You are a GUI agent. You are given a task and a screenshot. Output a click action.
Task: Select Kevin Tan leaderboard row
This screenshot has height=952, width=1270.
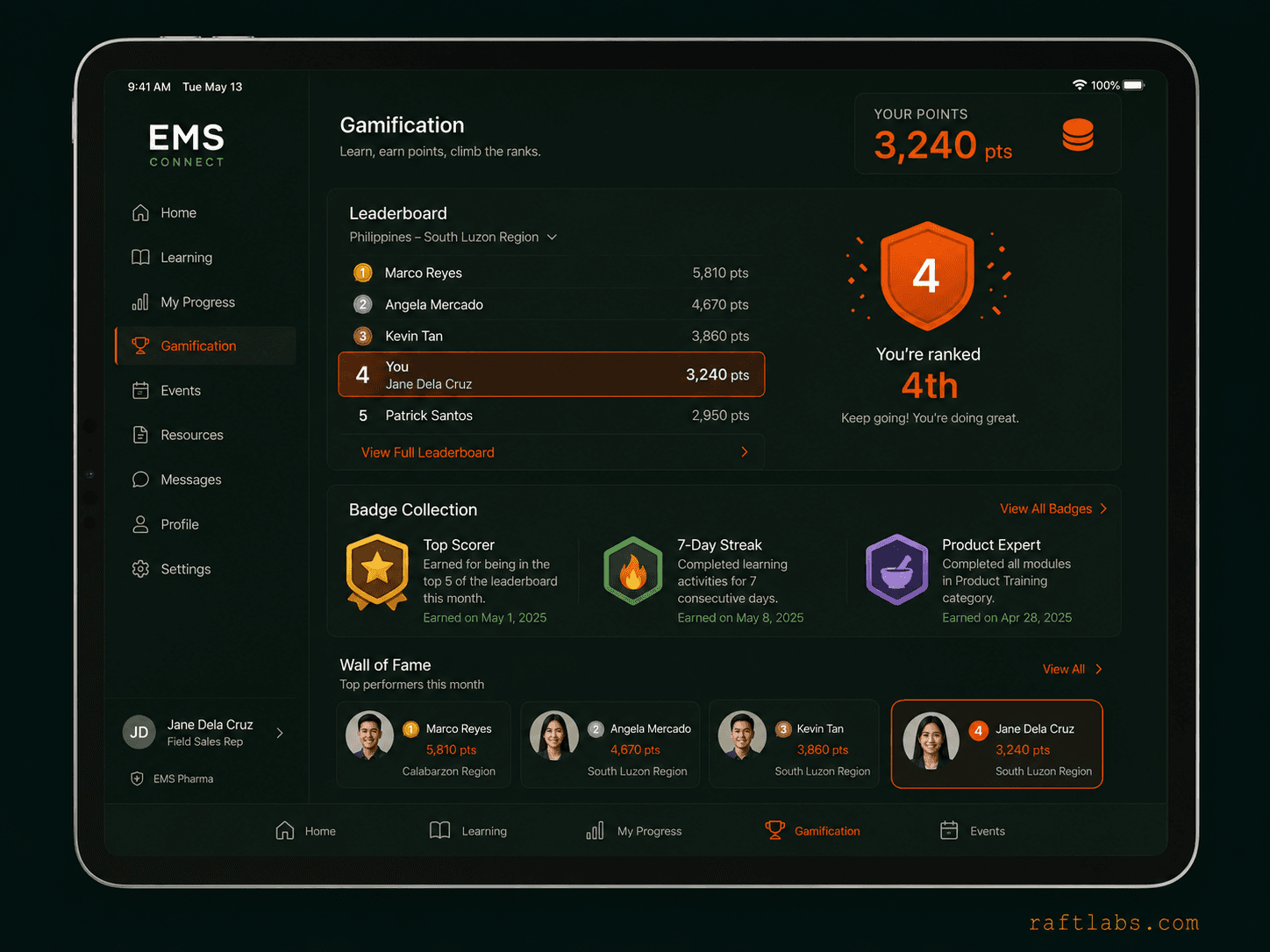tap(551, 336)
